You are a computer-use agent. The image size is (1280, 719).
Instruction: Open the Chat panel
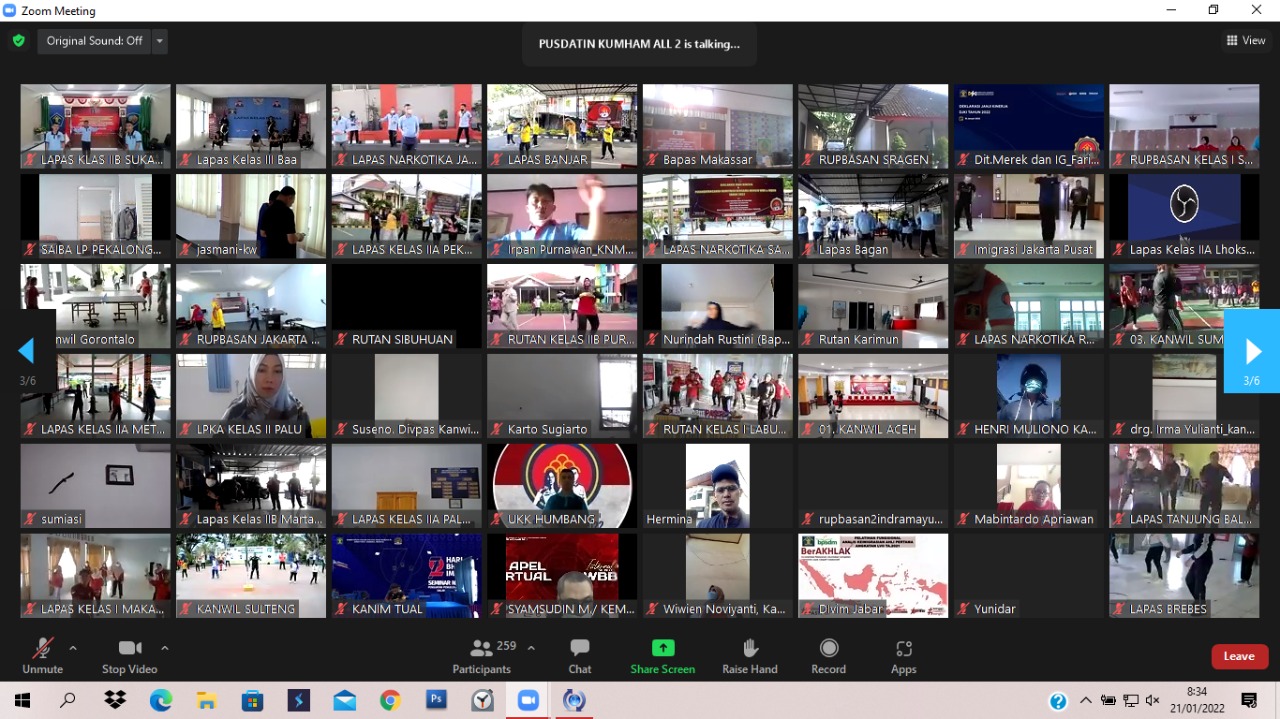pyautogui.click(x=580, y=655)
